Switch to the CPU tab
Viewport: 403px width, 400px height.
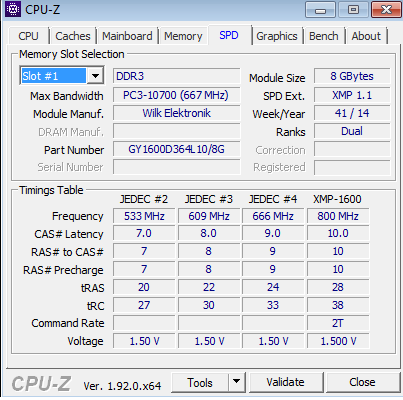click(28, 36)
